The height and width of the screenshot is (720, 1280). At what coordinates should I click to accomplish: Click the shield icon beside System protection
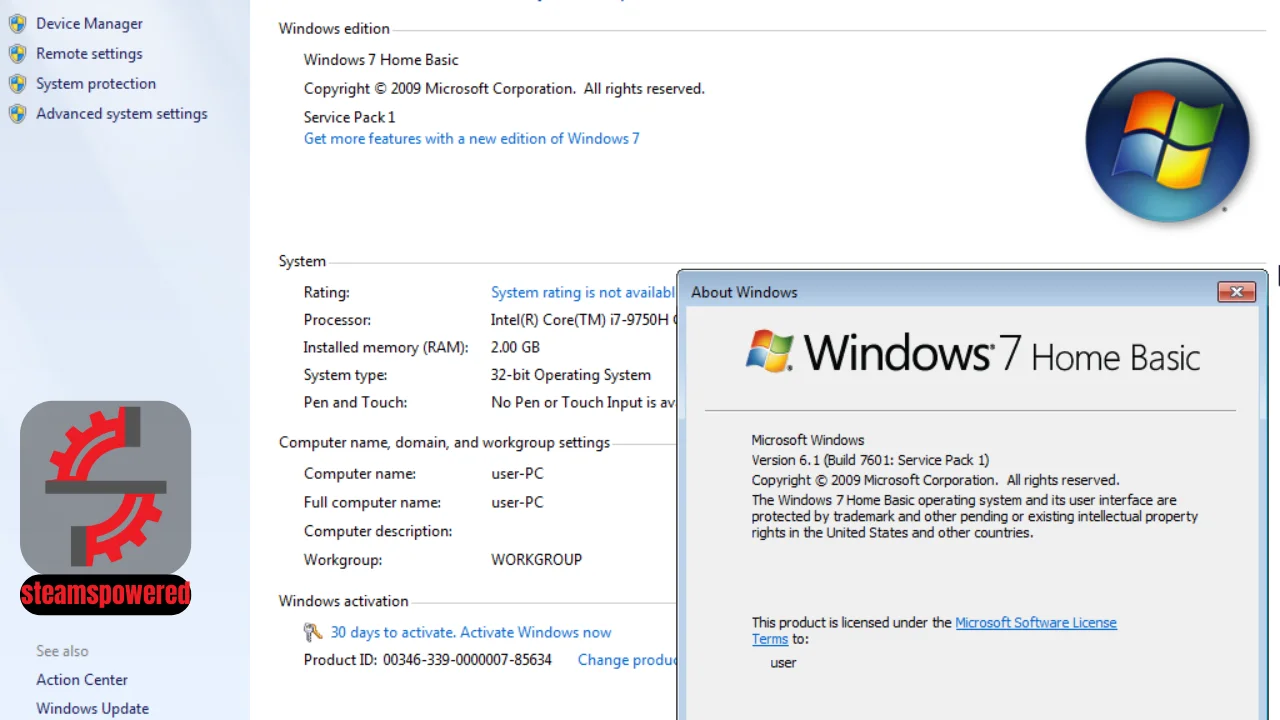[17, 84]
